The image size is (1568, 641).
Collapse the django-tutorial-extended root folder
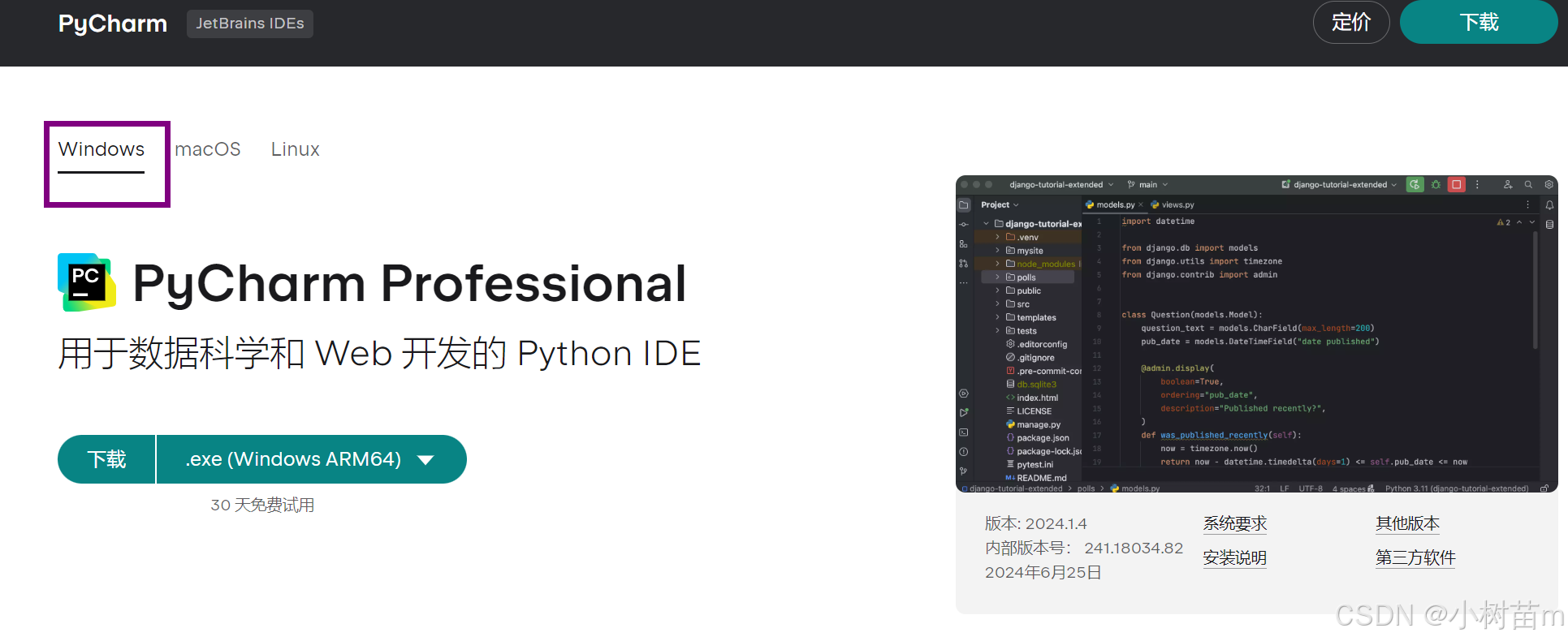coord(987,224)
